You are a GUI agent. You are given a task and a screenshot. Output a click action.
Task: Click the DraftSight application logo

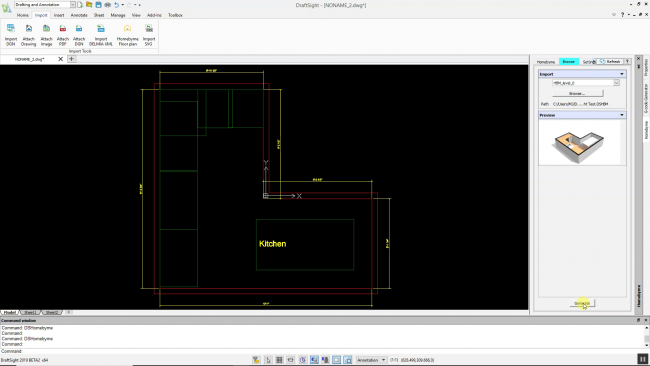[x=6, y=7]
